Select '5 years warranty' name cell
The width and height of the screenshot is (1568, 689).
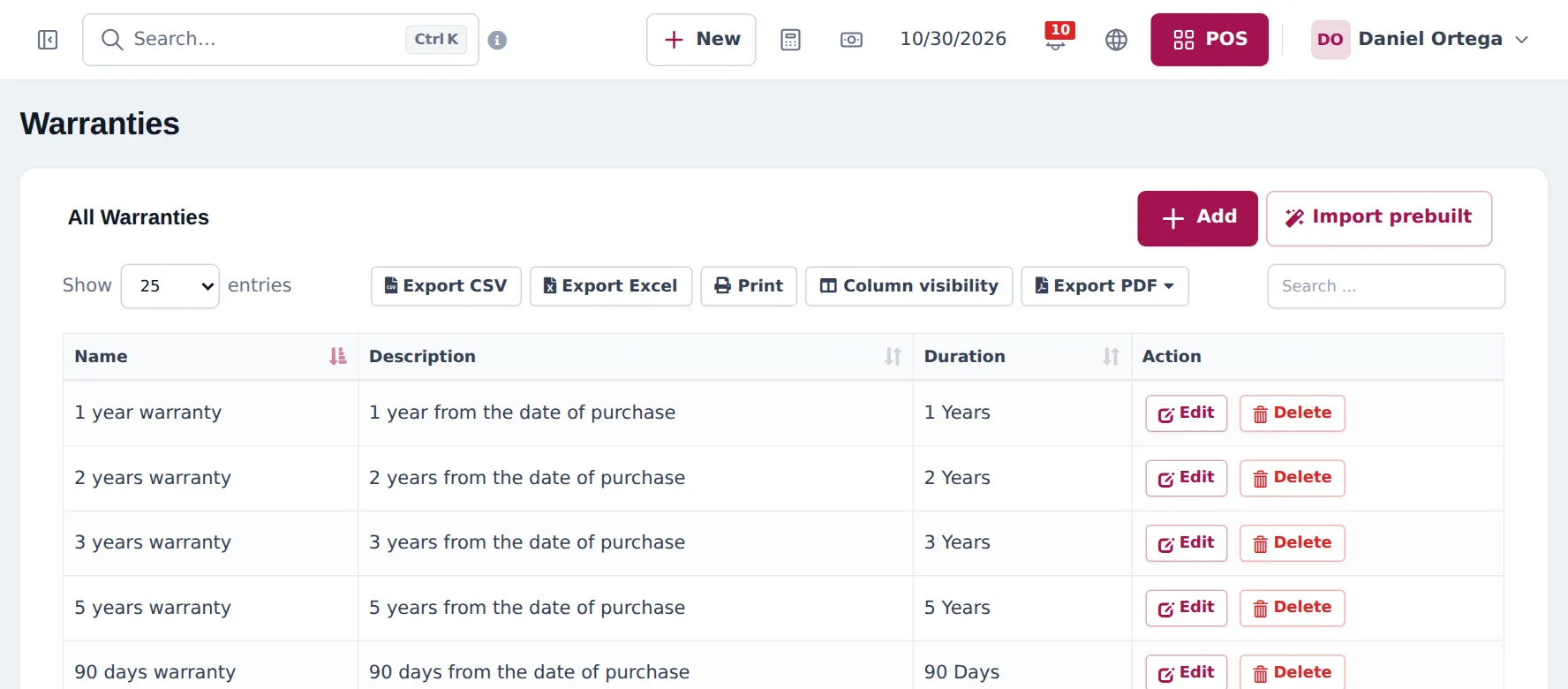pos(210,608)
